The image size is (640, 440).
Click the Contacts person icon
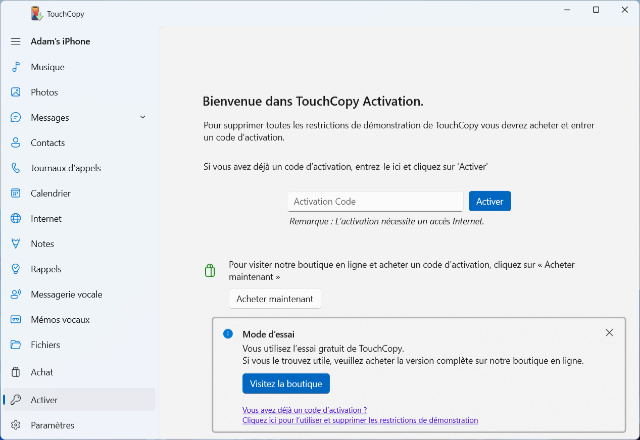click(x=16, y=143)
